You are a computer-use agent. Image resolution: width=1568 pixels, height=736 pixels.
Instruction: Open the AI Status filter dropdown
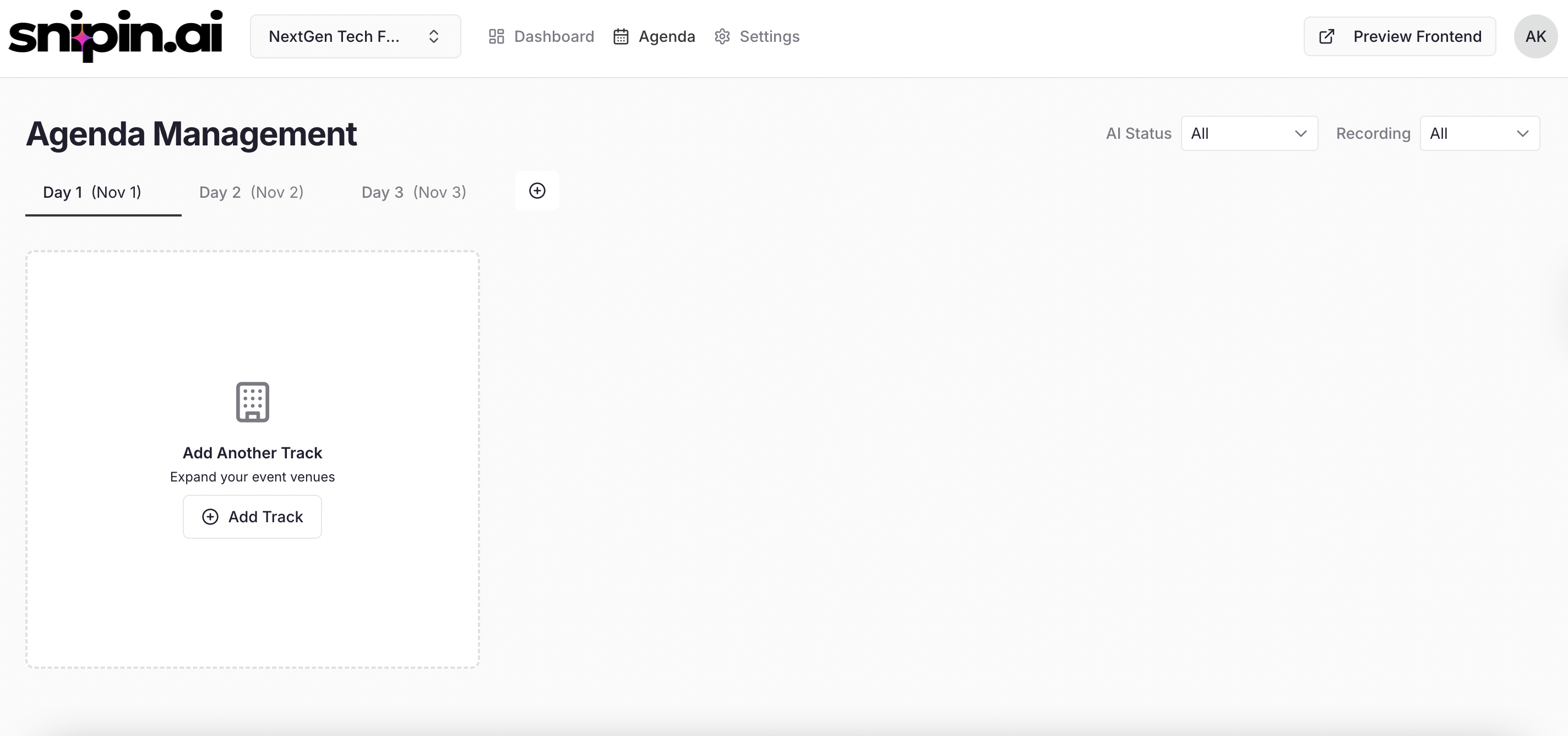(1249, 133)
